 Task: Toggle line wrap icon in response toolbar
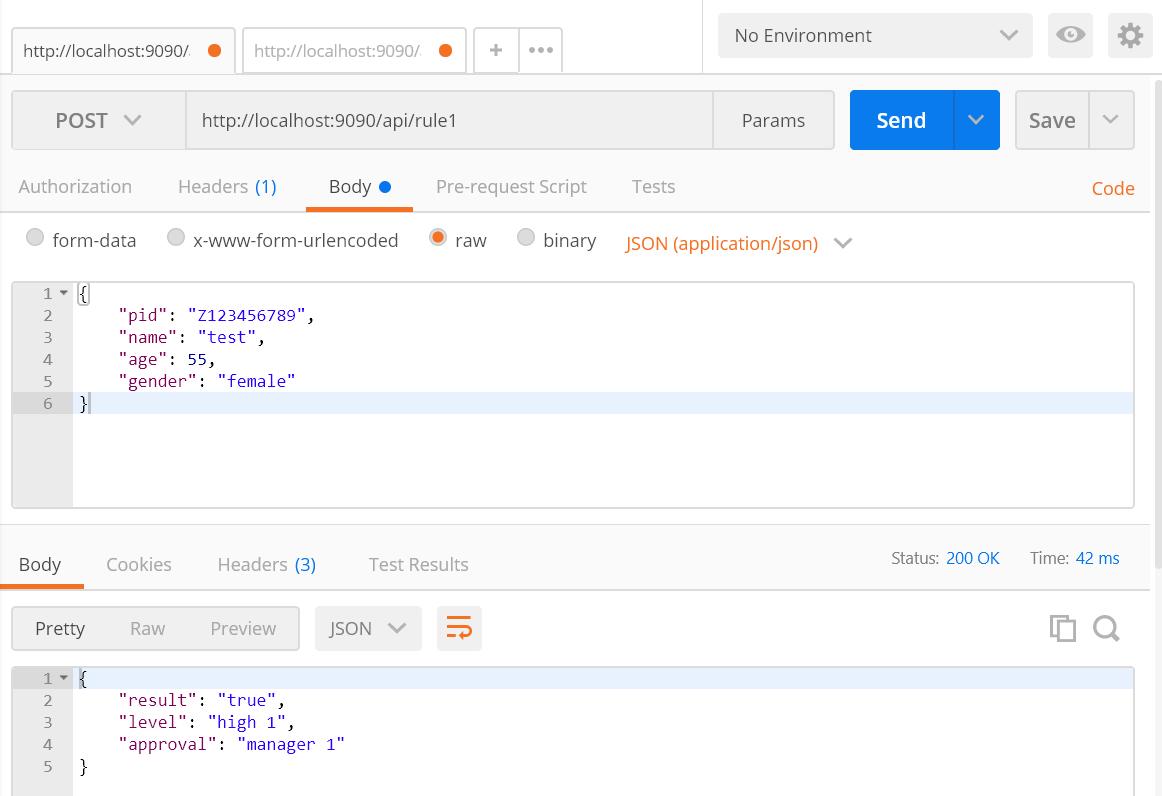[459, 628]
